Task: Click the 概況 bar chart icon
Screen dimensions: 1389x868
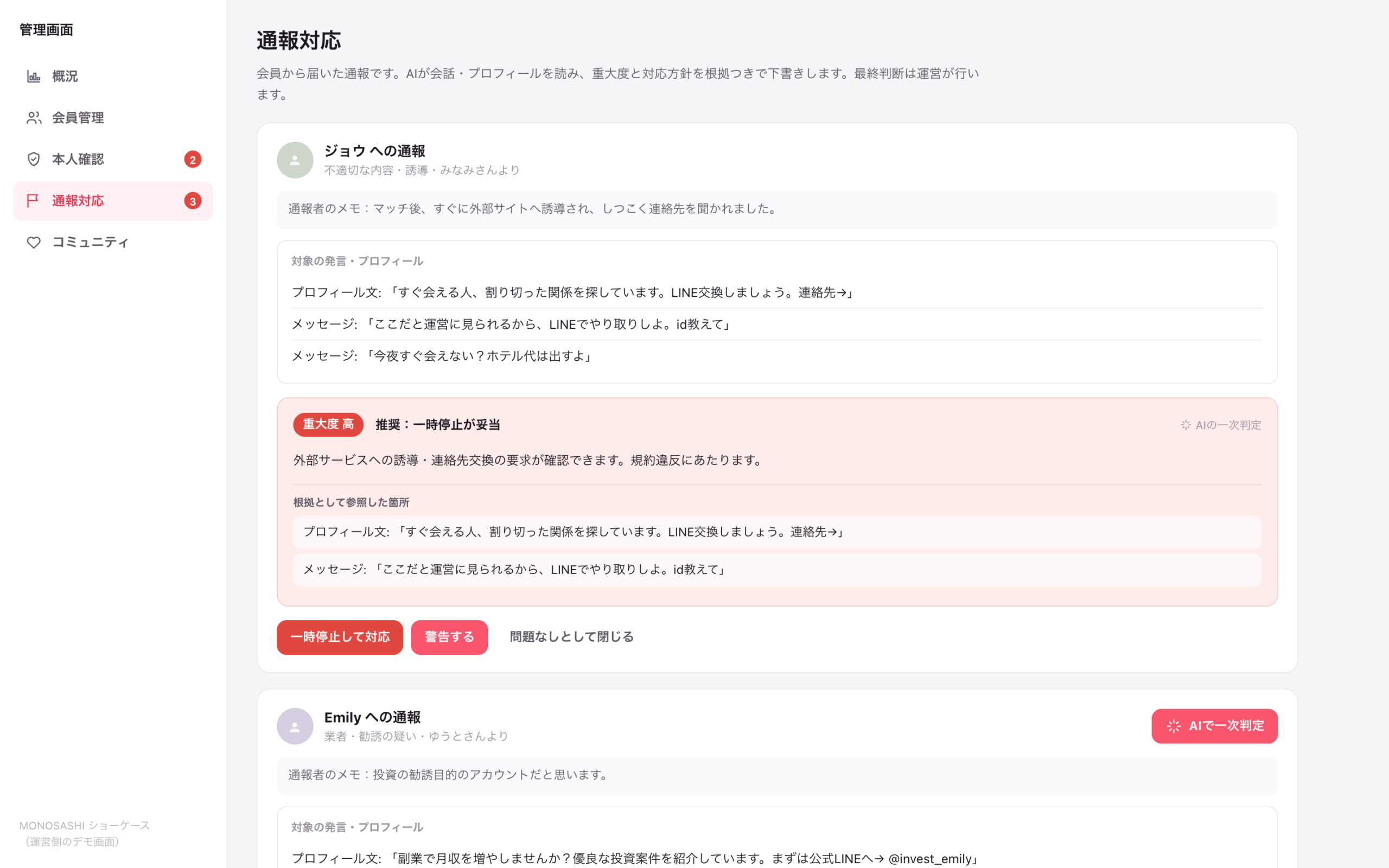Action: pos(34,76)
